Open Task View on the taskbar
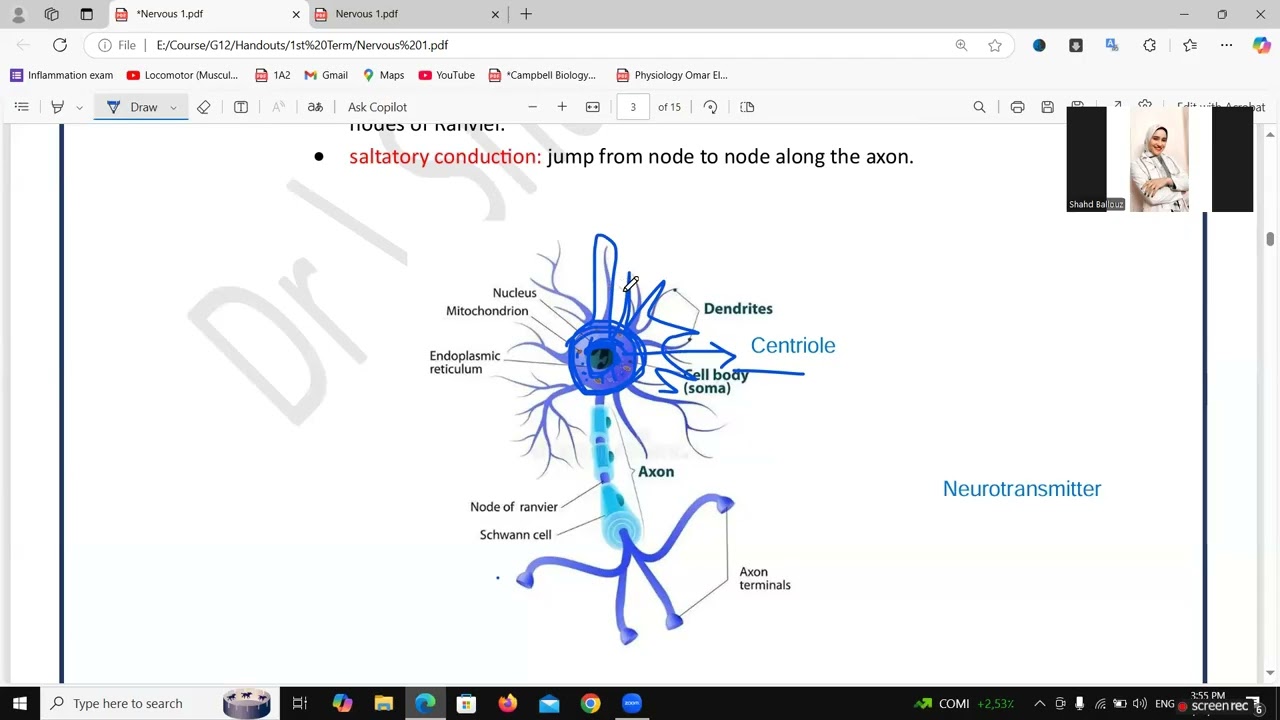Screen dimensions: 1280x720 [x=299, y=703]
